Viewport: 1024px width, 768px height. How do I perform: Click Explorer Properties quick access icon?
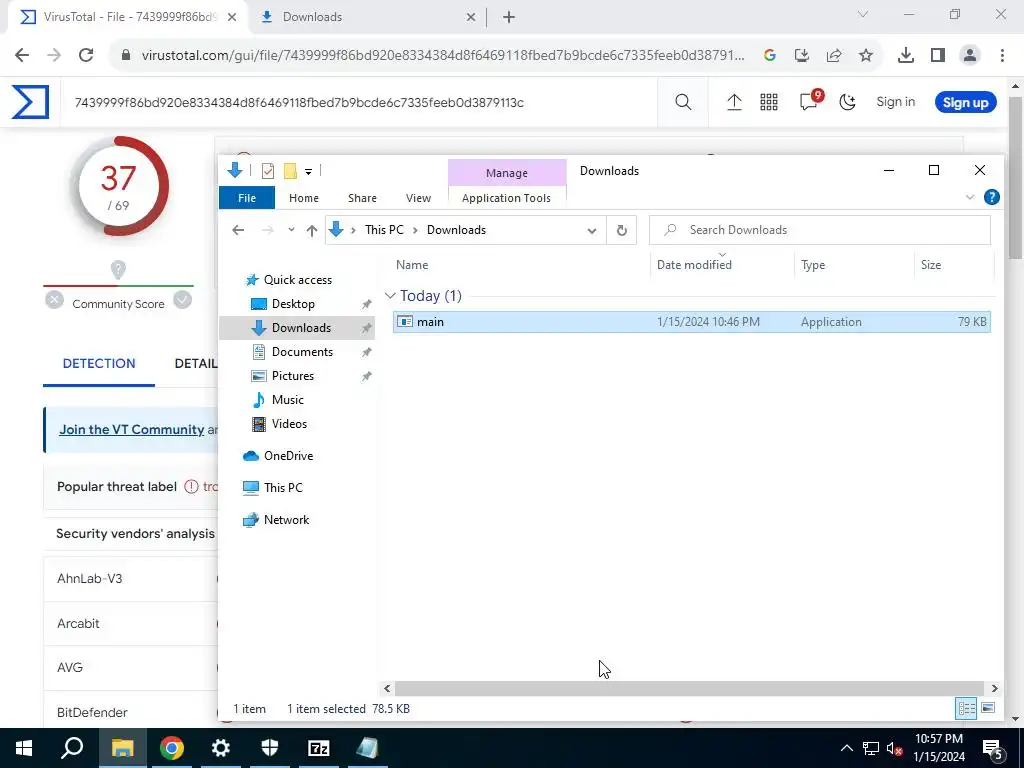point(268,171)
